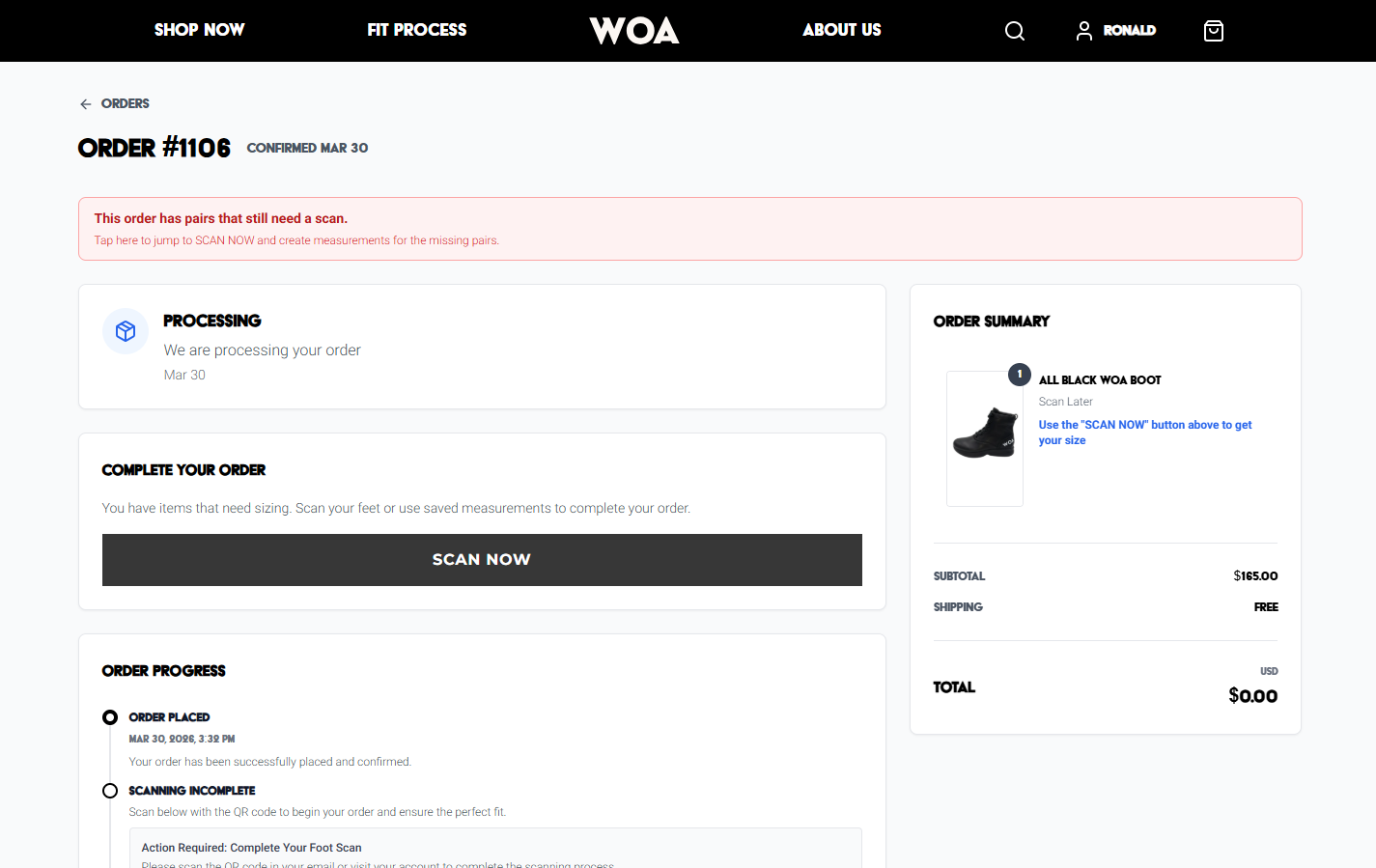Viewport: 1376px width, 868px height.
Task: Open the shopping bag cart icon
Action: click(1214, 31)
